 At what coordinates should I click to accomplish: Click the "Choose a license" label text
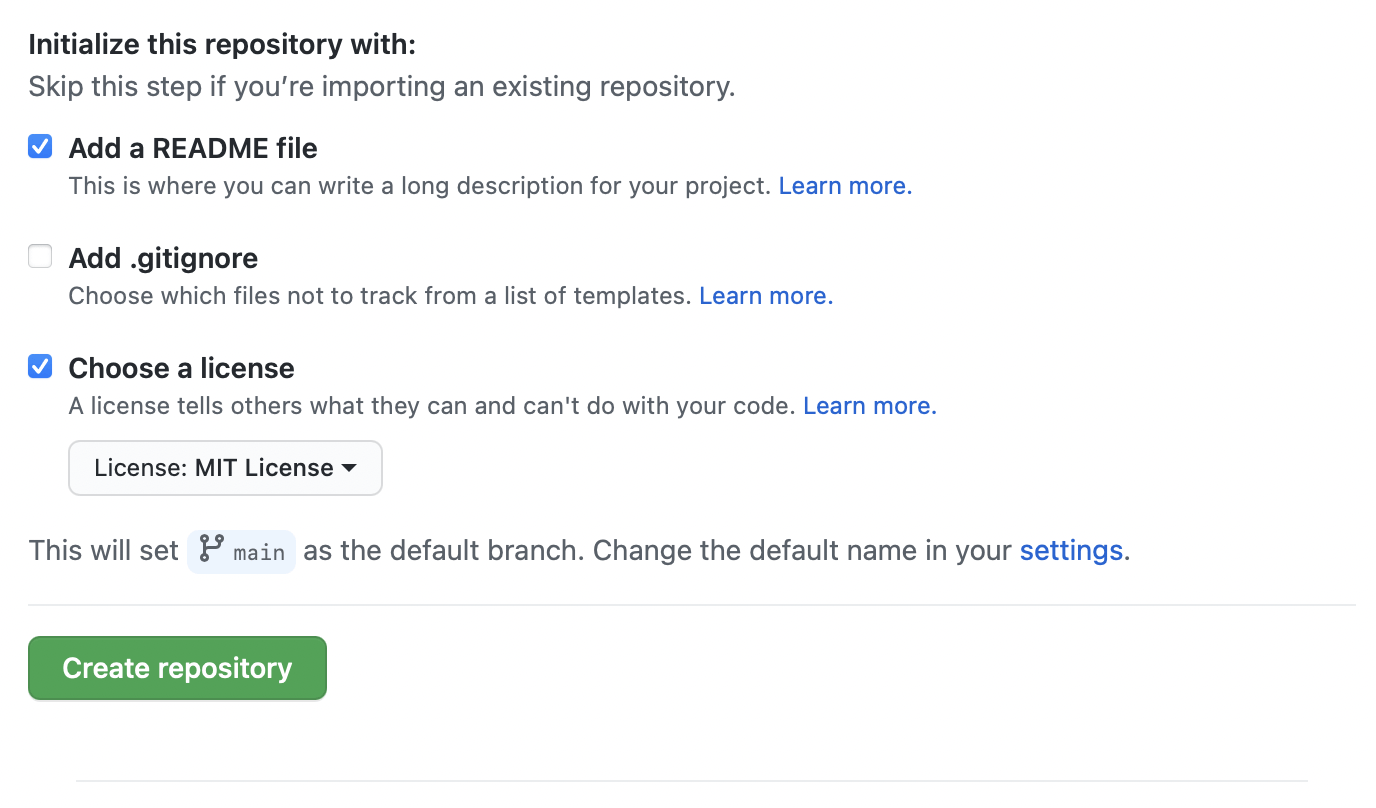[x=181, y=368]
